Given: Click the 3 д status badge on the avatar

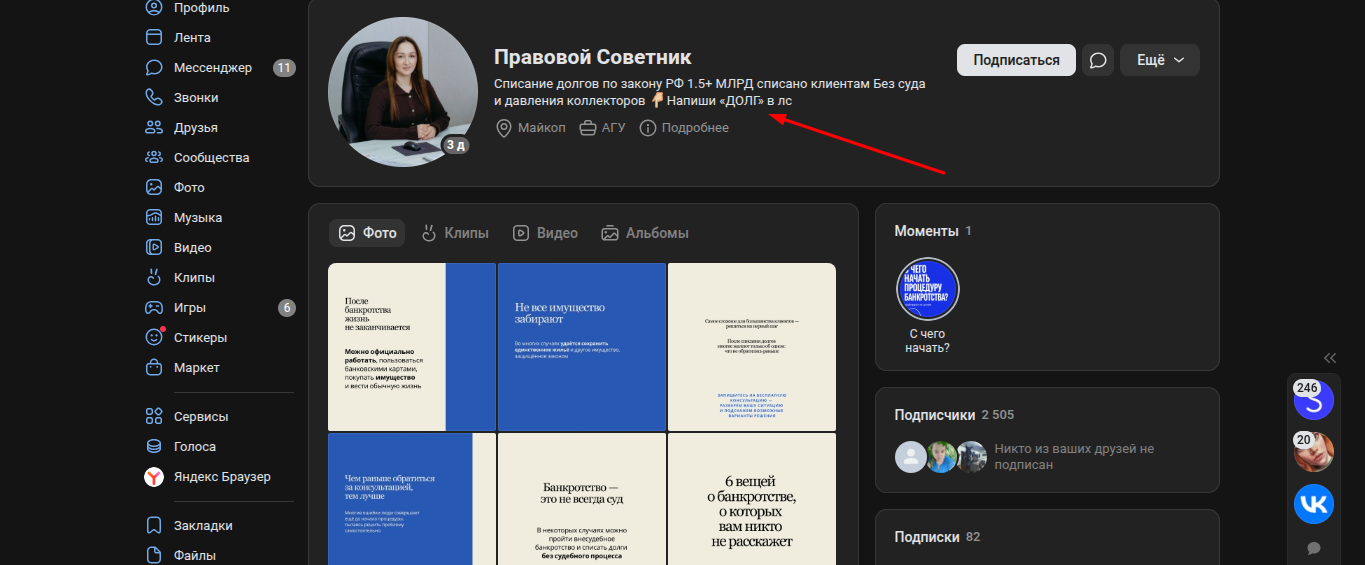Looking at the screenshot, I should [x=456, y=145].
